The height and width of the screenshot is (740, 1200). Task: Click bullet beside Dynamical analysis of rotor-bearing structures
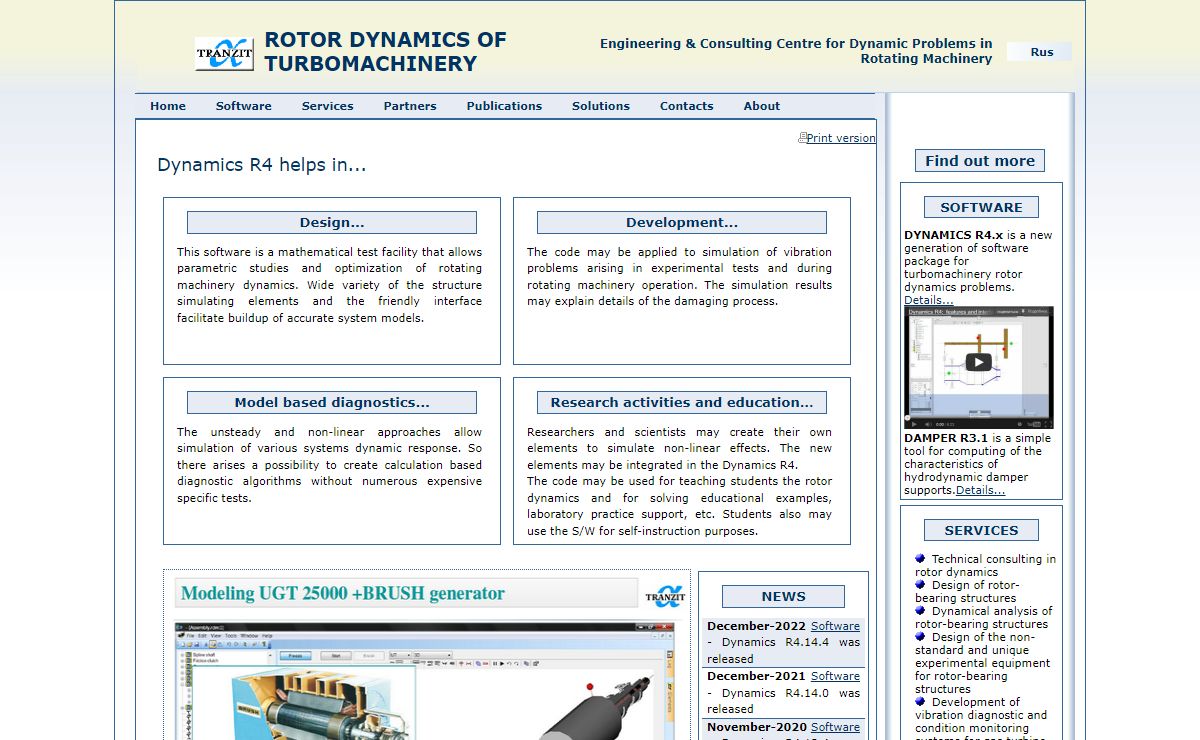coord(920,611)
